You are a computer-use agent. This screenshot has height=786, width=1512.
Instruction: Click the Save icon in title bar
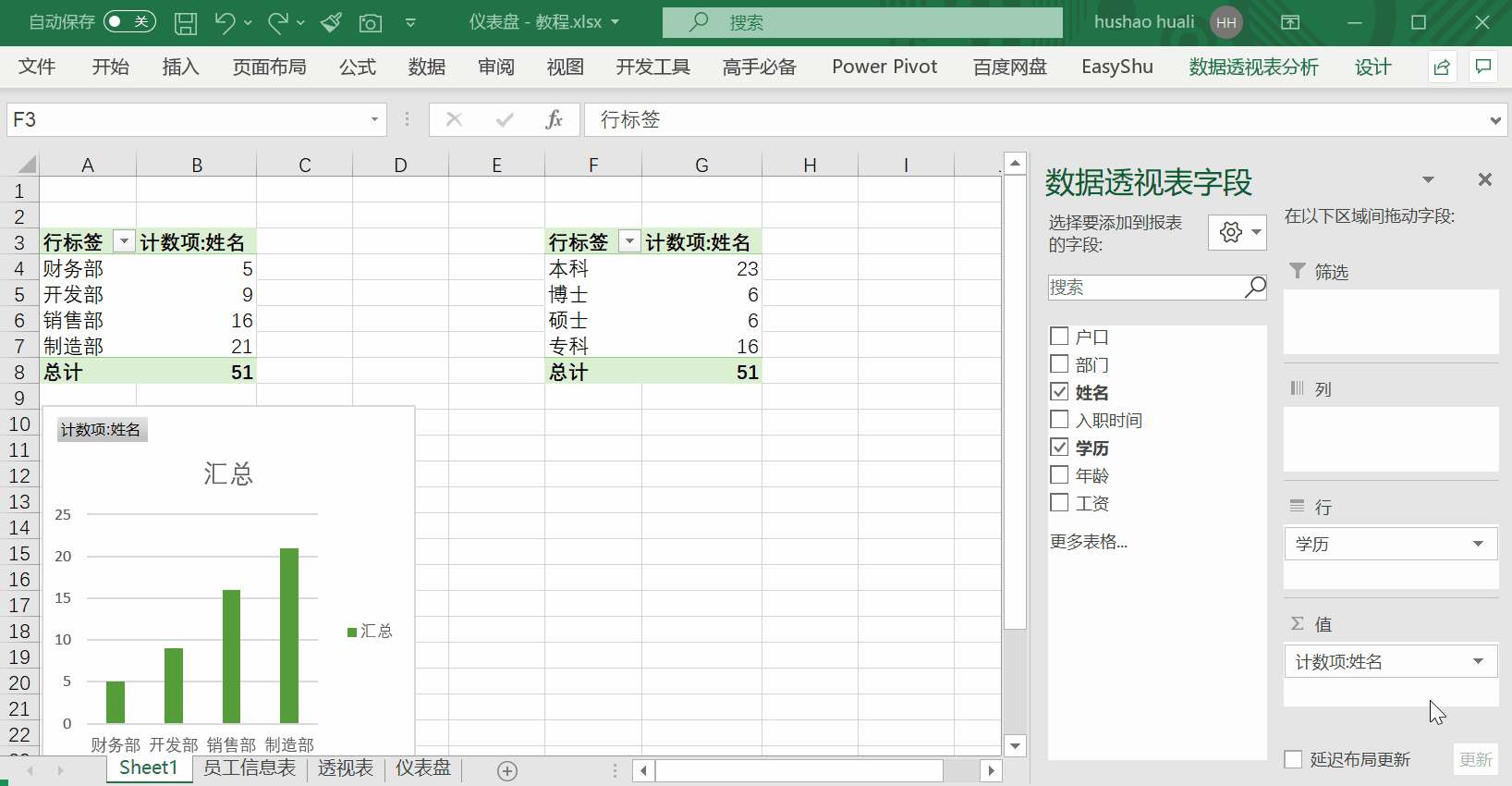click(x=186, y=23)
